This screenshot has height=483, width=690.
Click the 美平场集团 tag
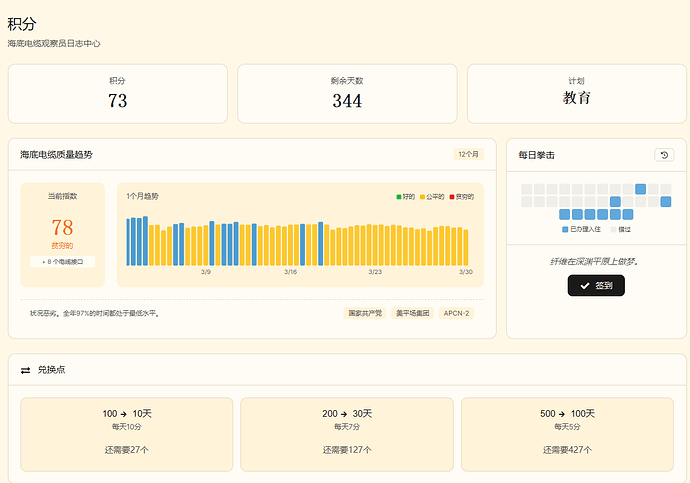coord(412,313)
